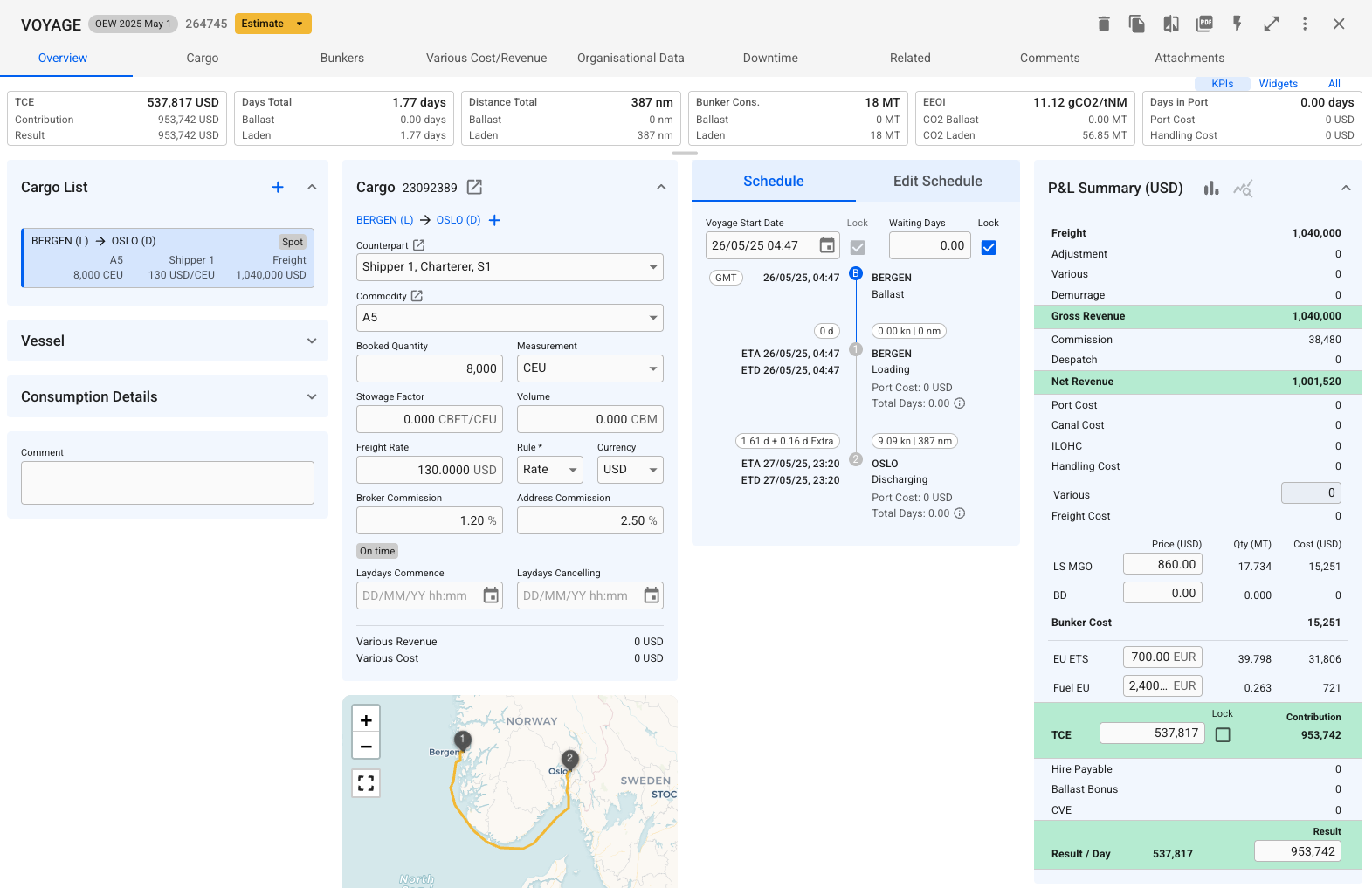Add new cargo with plus icon
This screenshot has height=888, width=1372.
278,187
